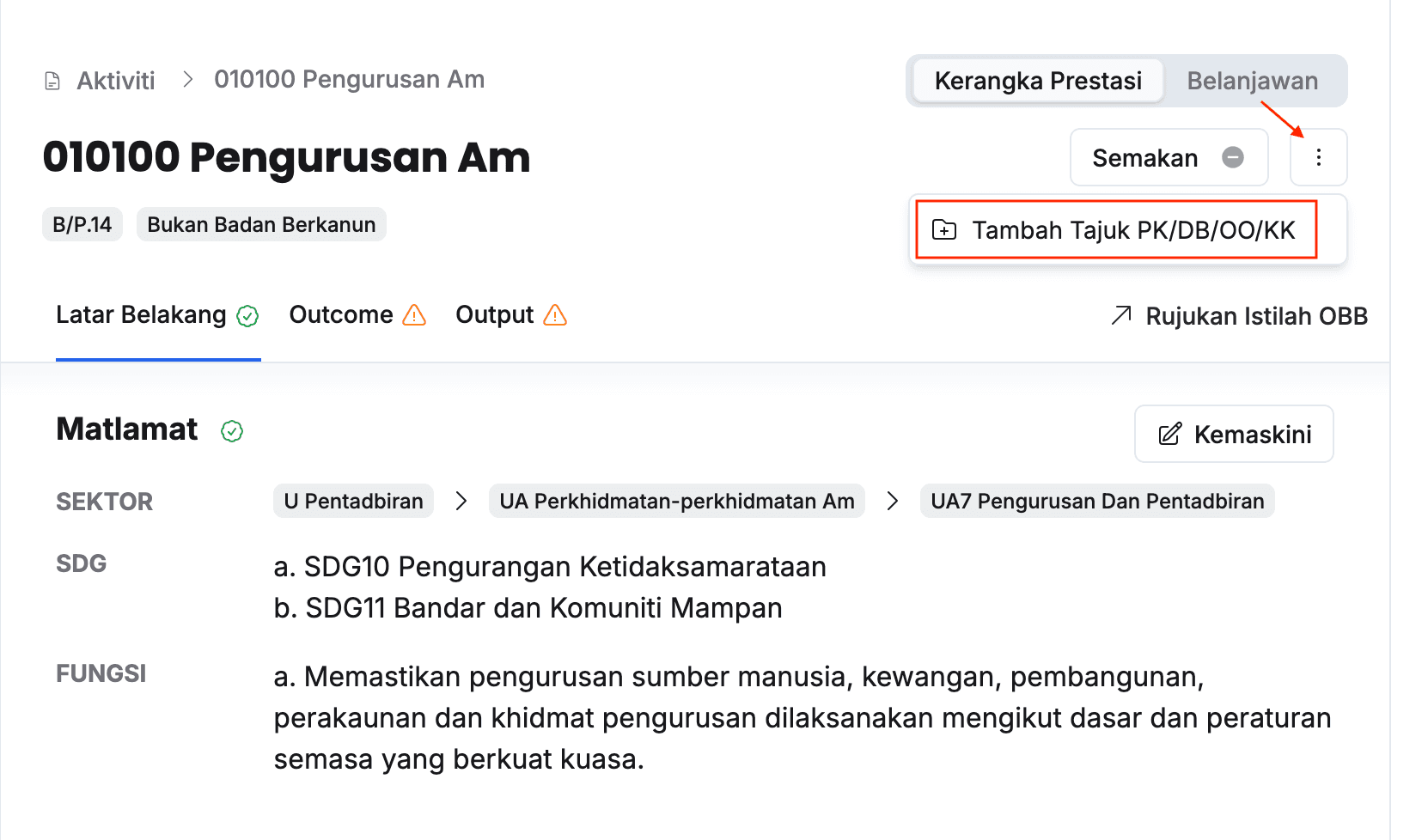The width and height of the screenshot is (1428, 840).
Task: Open the Output tab
Action: tap(494, 315)
